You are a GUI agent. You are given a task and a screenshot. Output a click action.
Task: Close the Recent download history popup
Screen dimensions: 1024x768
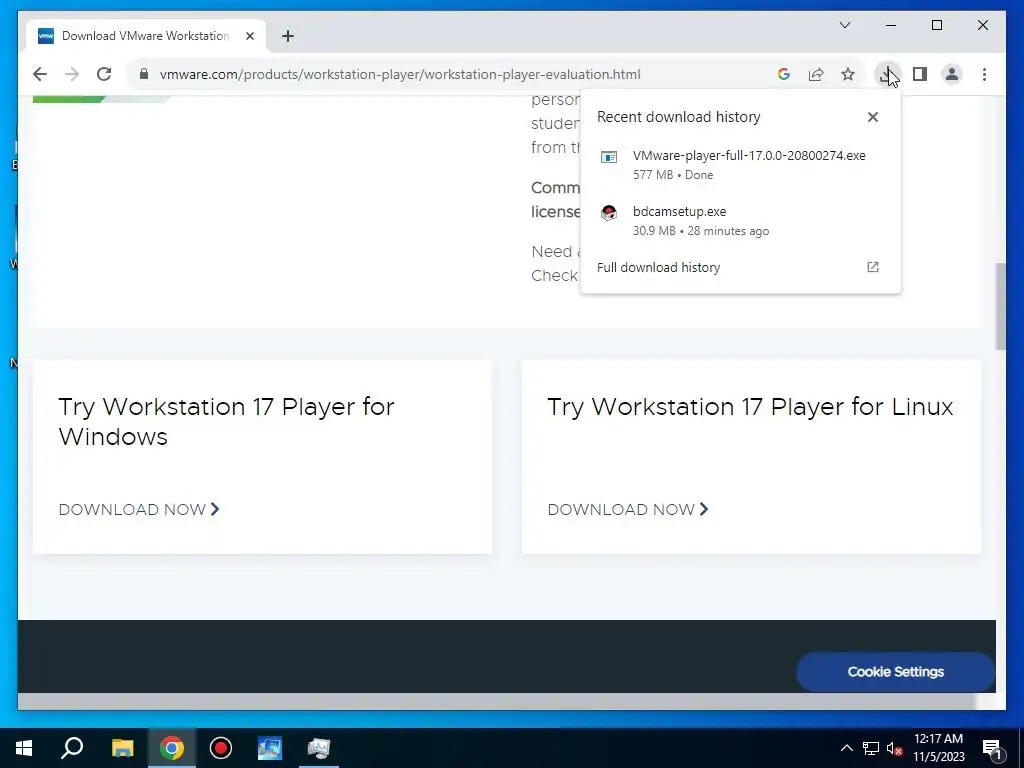(873, 117)
